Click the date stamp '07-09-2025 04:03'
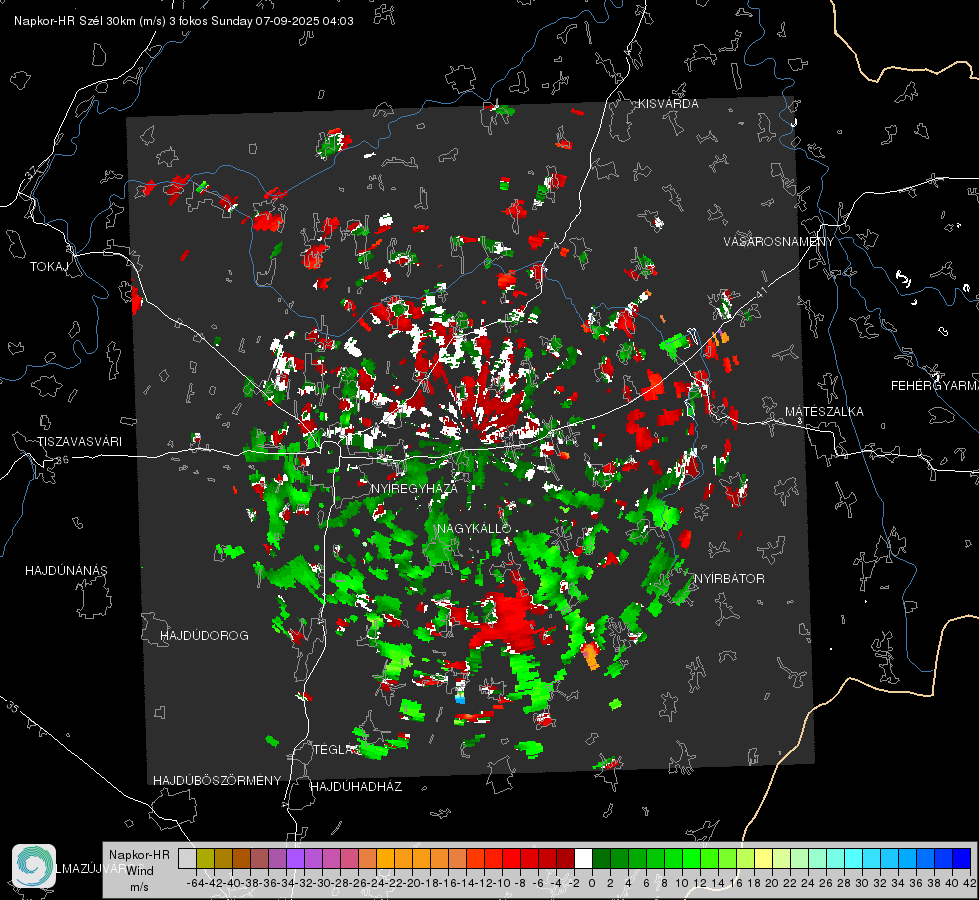 (x=304, y=21)
